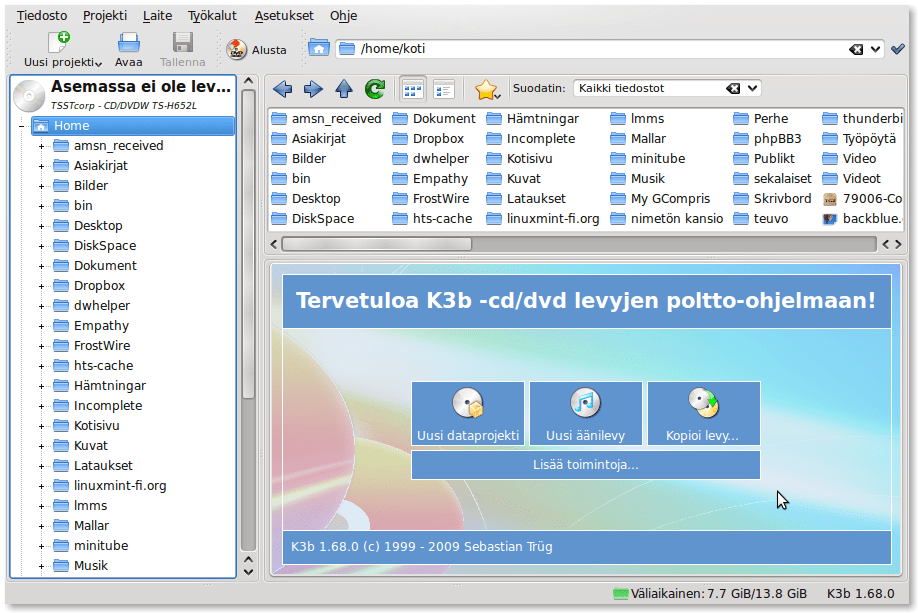Open the Suodatin filter dropdown arrow
918x613 pixels.
[752, 88]
